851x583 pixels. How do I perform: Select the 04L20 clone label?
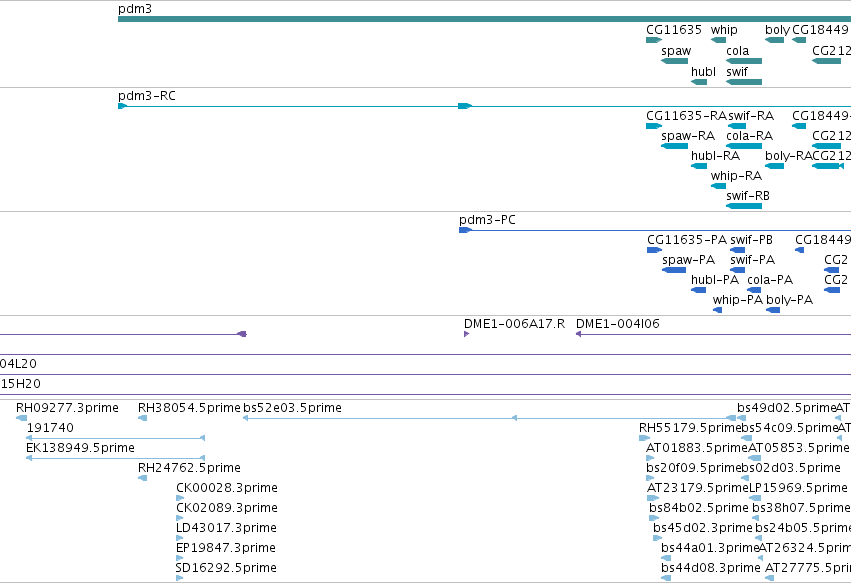click(18, 364)
